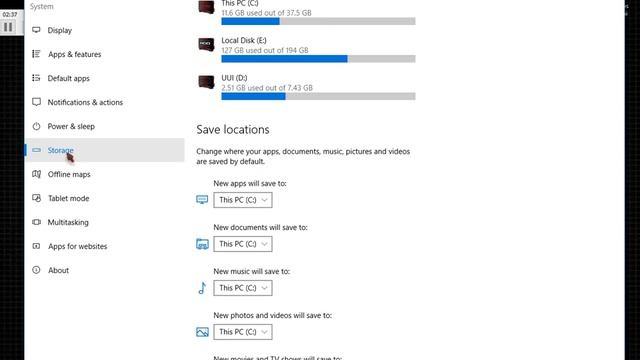Click the Offline maps map icon
The height and width of the screenshot is (360, 640).
click(x=36, y=174)
